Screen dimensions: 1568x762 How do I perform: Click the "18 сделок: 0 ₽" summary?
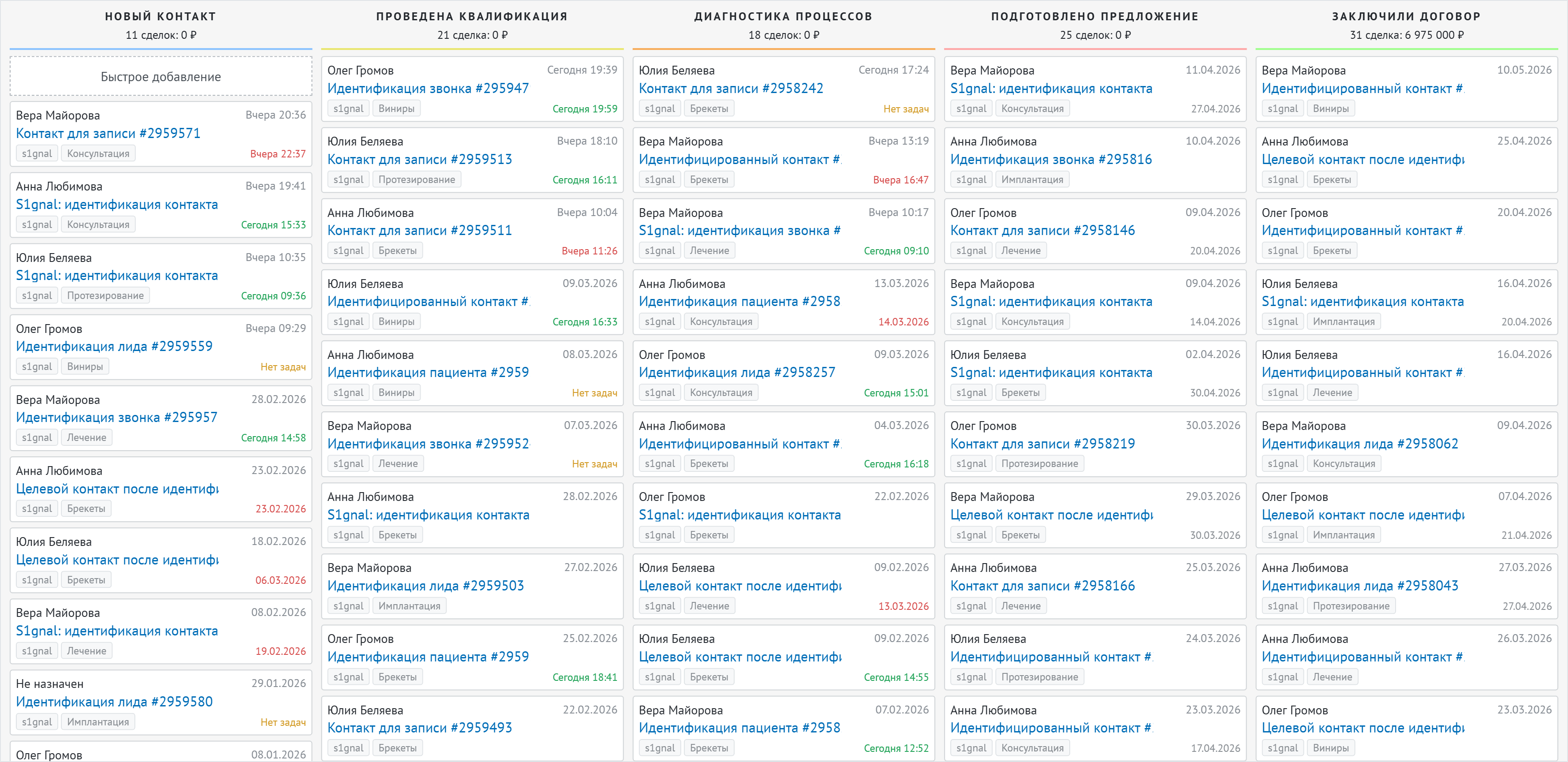click(784, 35)
